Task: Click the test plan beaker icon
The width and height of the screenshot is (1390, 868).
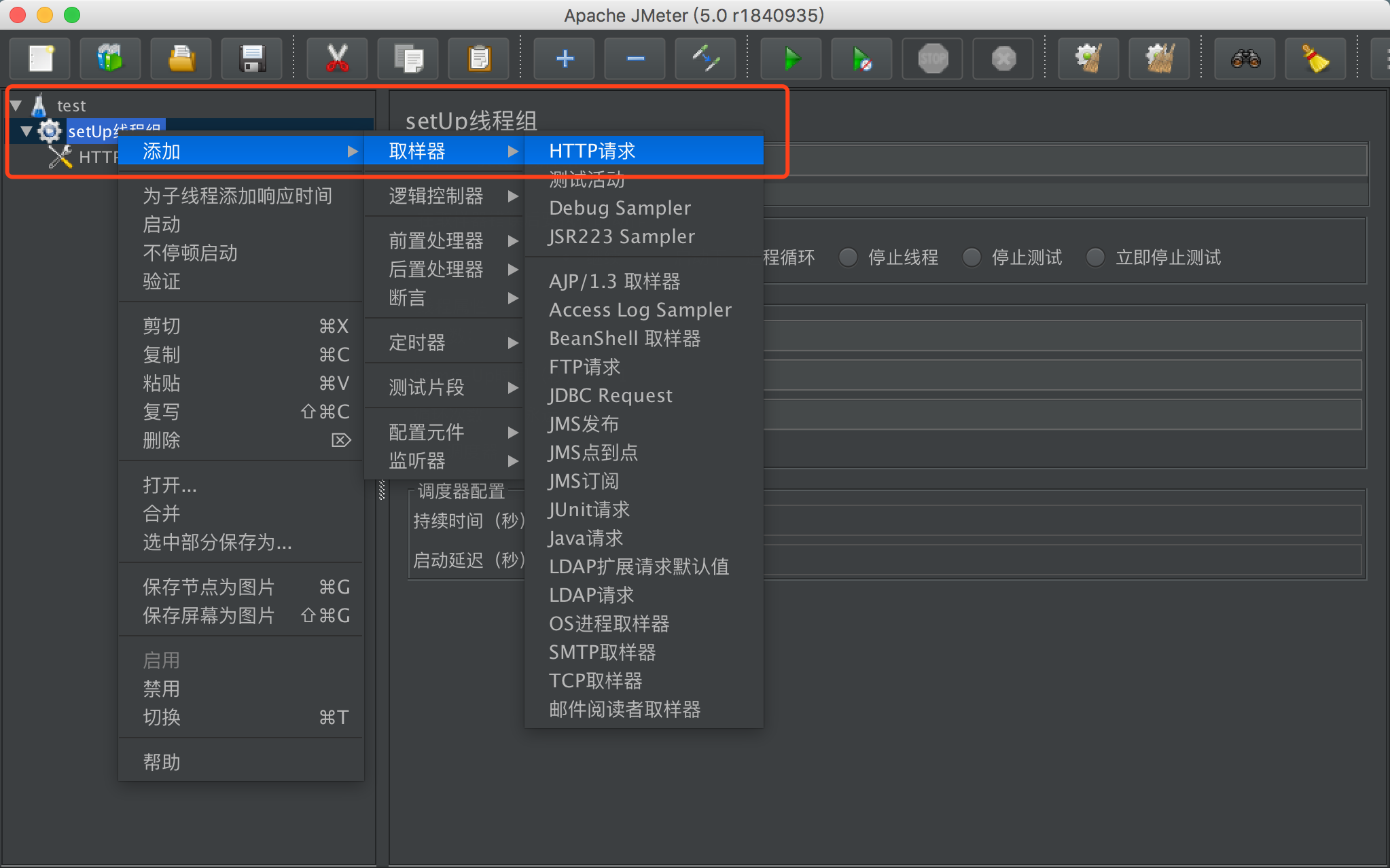Action: tap(39, 105)
